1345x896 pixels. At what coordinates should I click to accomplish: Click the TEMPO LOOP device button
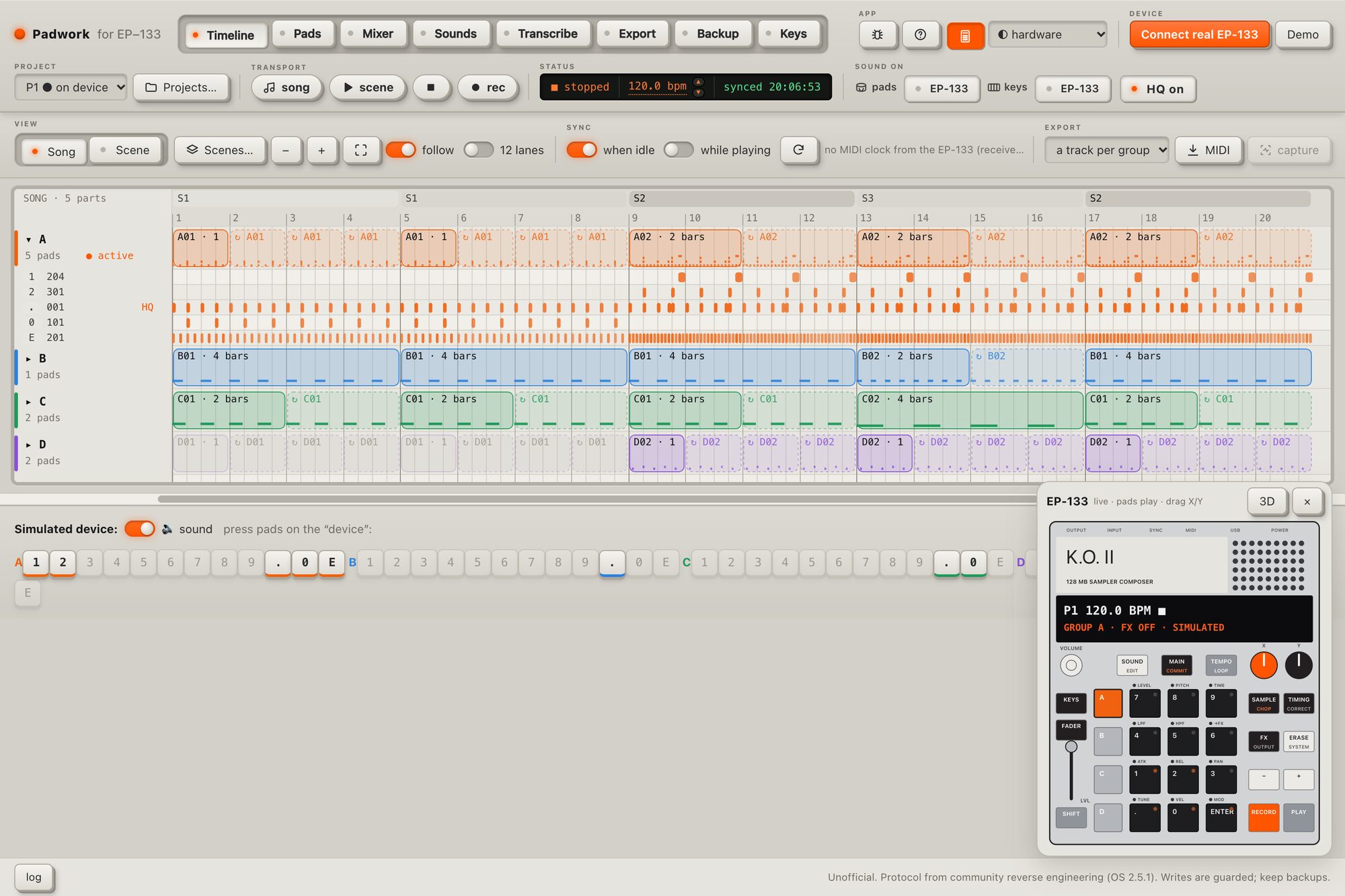point(1221,665)
